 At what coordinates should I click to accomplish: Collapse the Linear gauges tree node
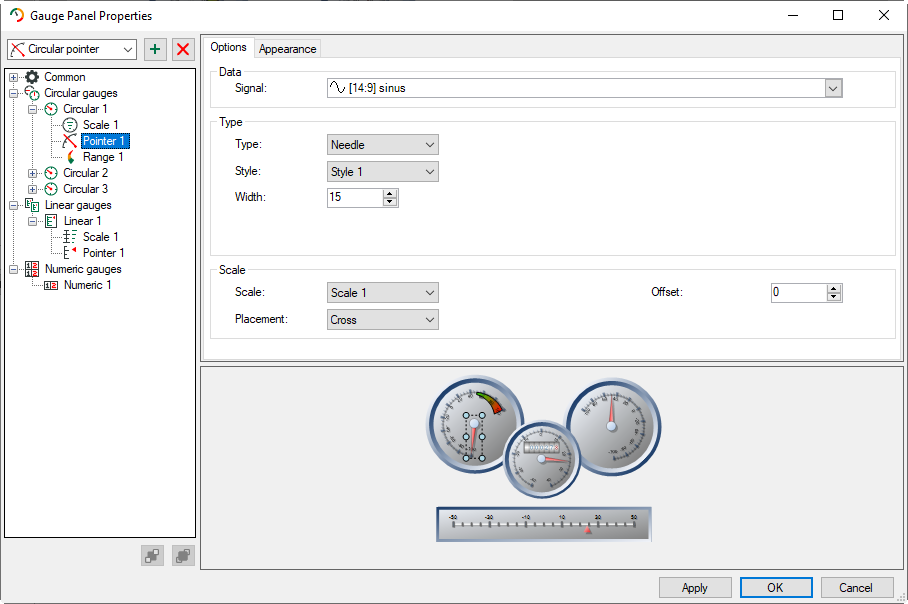click(x=13, y=205)
